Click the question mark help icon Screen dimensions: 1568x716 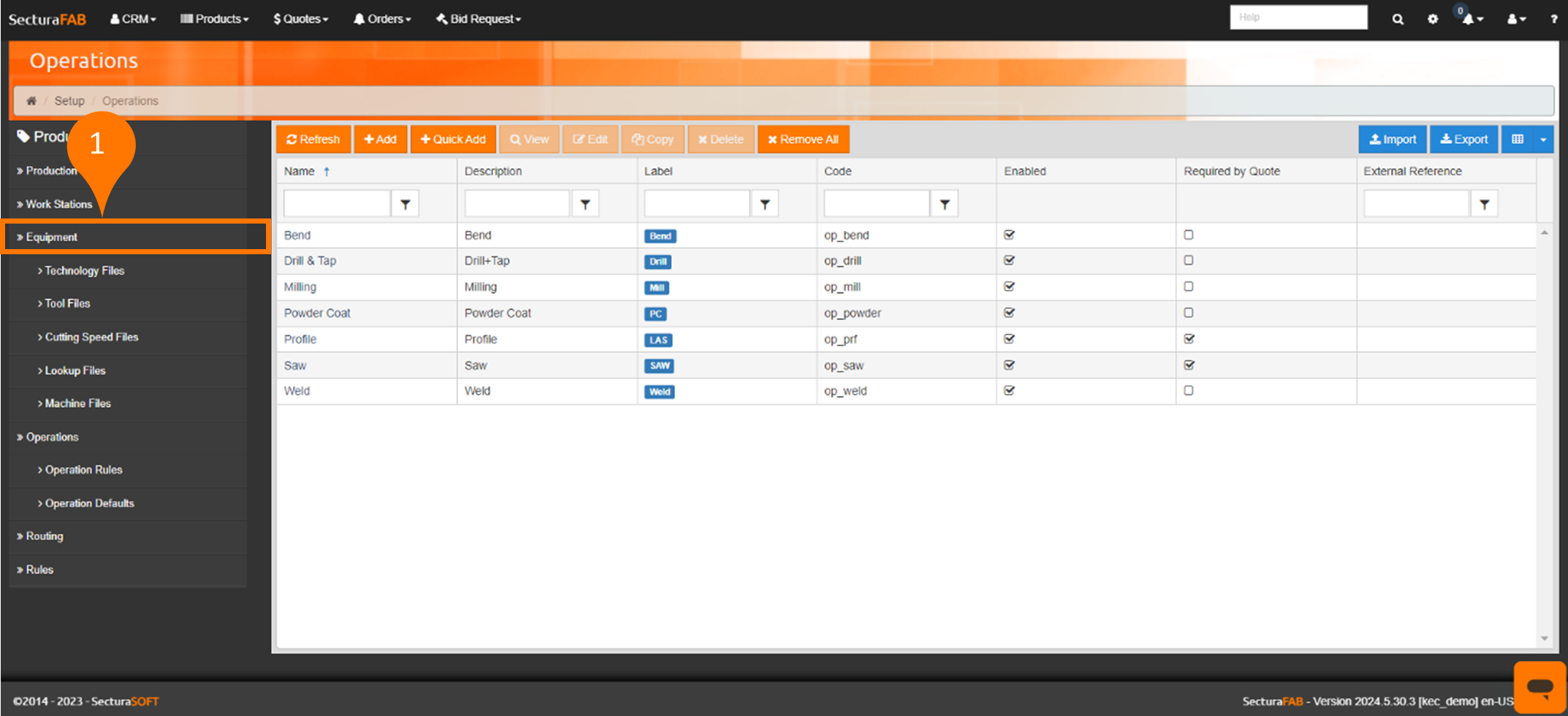pos(1553,19)
